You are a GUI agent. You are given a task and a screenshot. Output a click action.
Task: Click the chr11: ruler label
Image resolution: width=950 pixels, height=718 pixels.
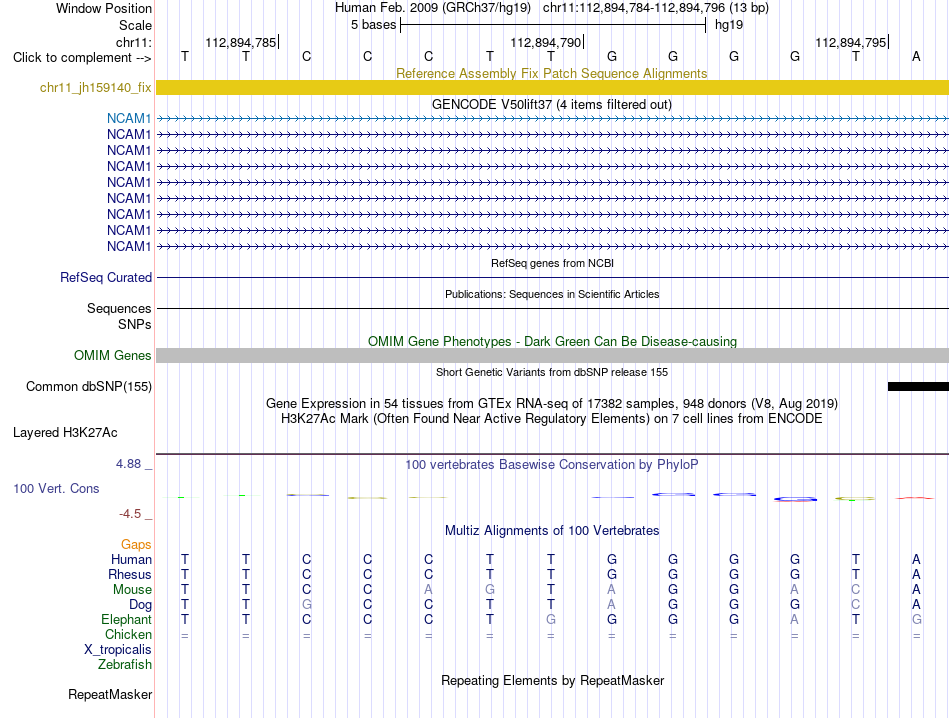pyautogui.click(x=134, y=42)
